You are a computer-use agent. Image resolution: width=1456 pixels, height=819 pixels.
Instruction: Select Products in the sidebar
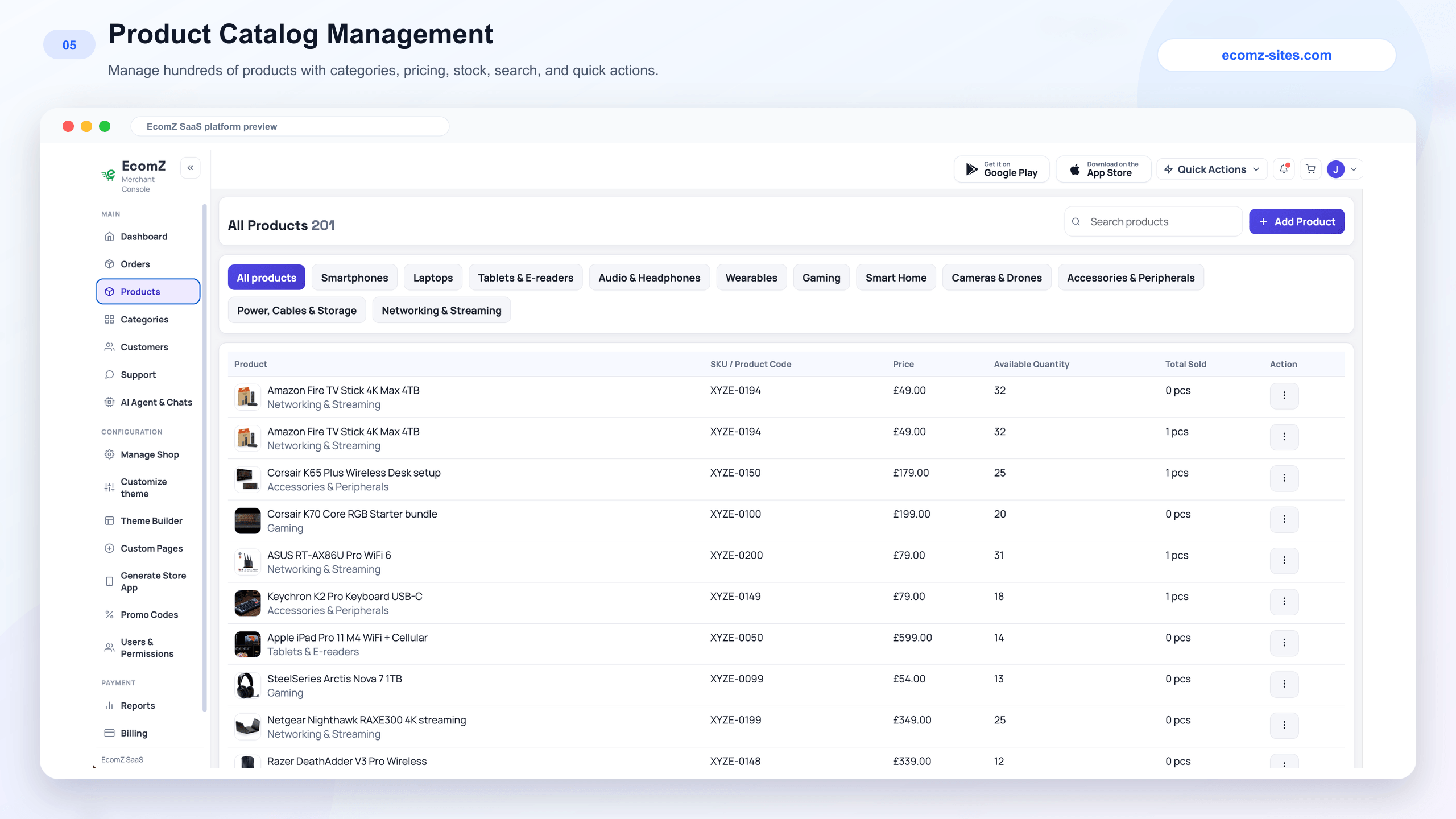148,292
